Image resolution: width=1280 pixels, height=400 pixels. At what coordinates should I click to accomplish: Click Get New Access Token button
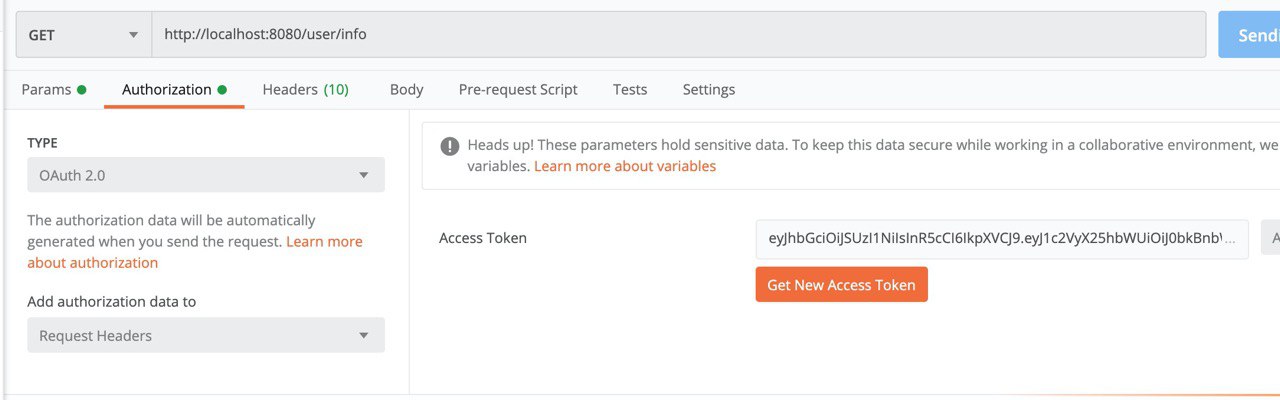[x=841, y=285]
